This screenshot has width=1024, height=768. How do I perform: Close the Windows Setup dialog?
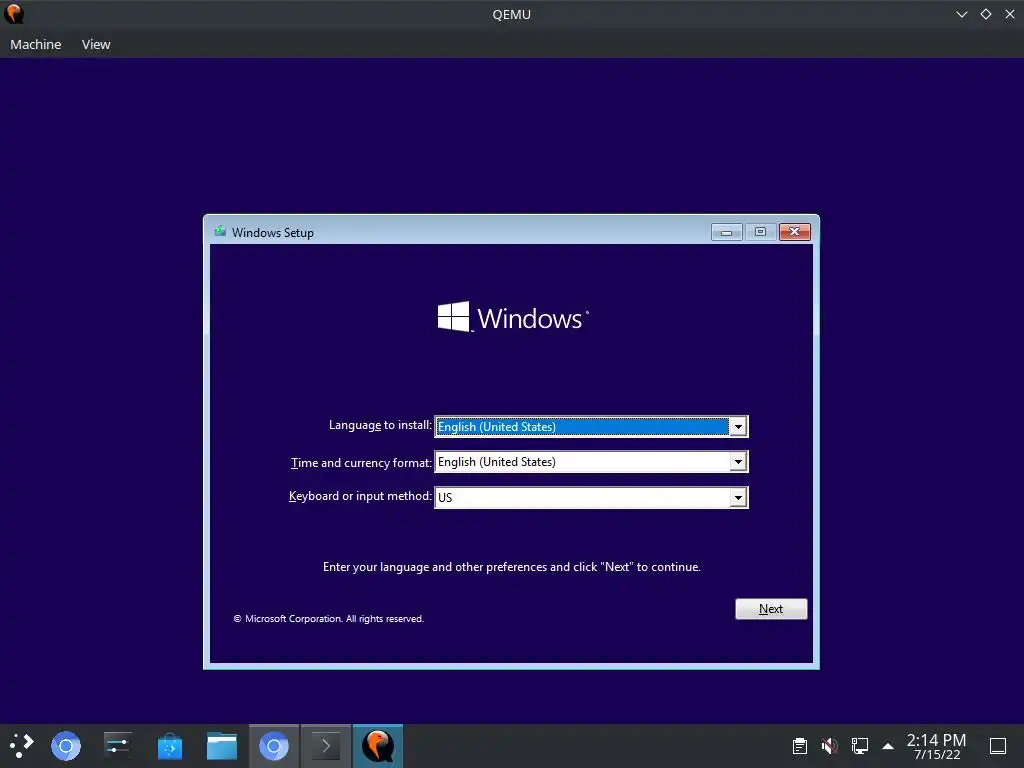795,232
